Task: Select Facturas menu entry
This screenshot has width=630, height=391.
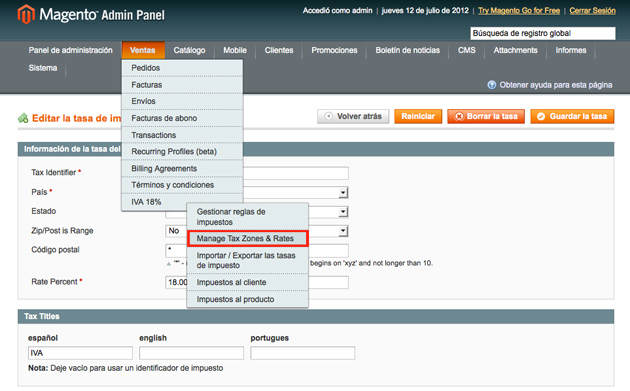Action: [182, 85]
